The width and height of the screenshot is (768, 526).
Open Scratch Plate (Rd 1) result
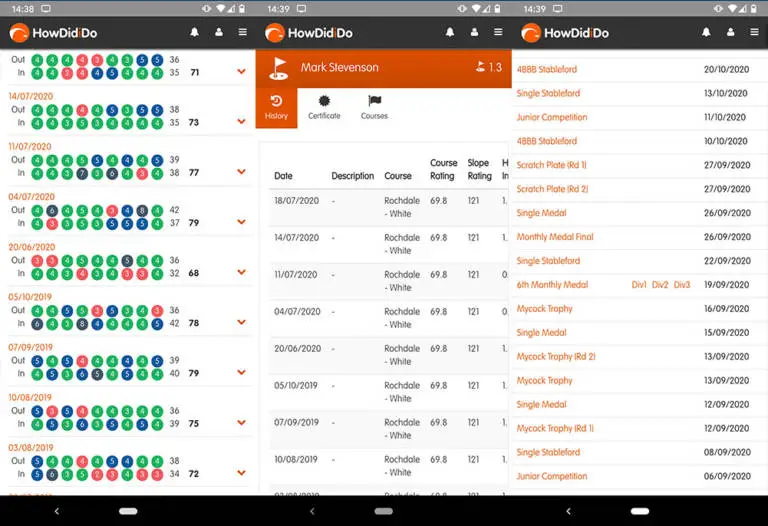coord(552,165)
